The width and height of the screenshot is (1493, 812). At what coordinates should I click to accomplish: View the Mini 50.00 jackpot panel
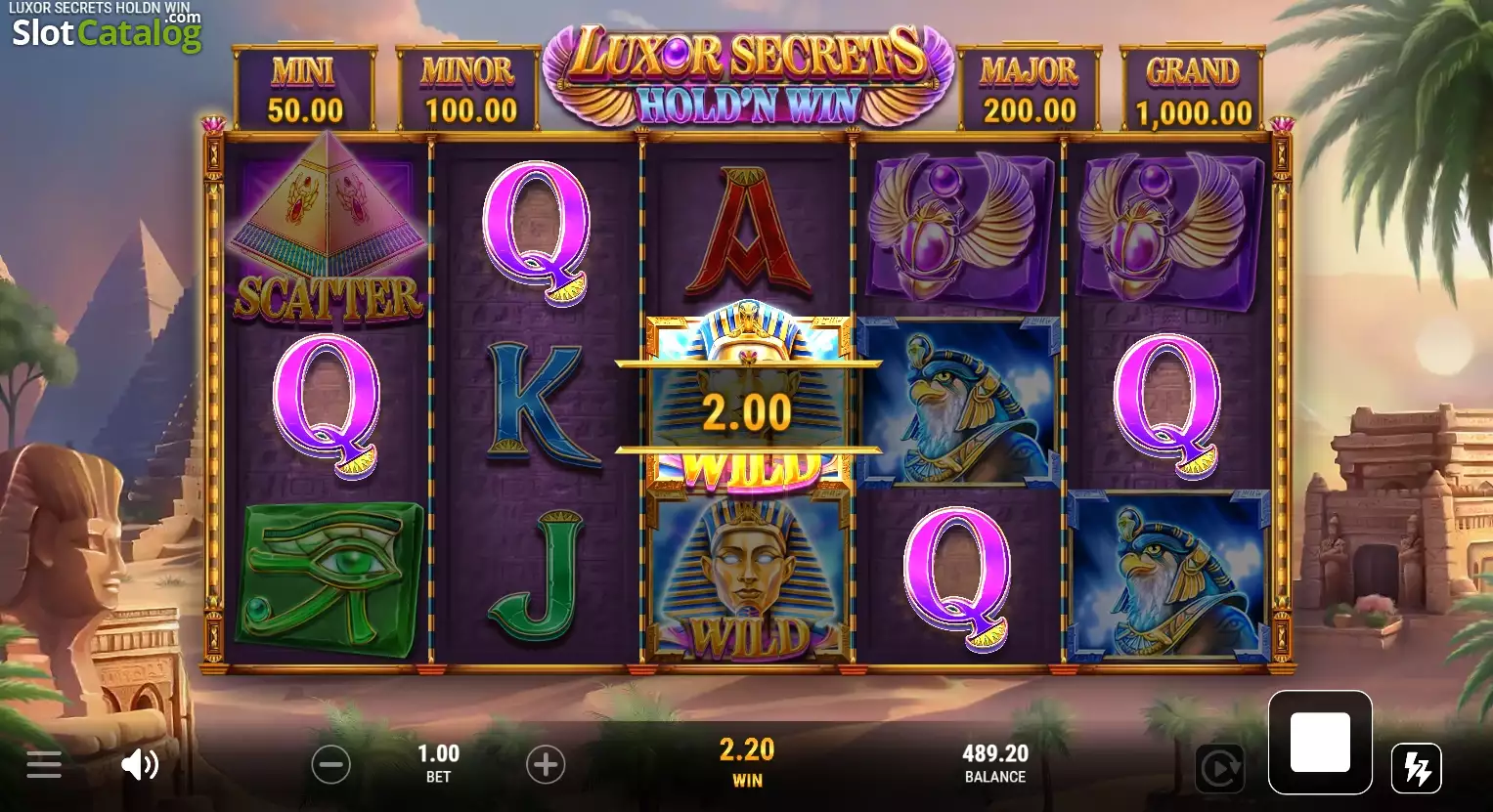pos(305,89)
